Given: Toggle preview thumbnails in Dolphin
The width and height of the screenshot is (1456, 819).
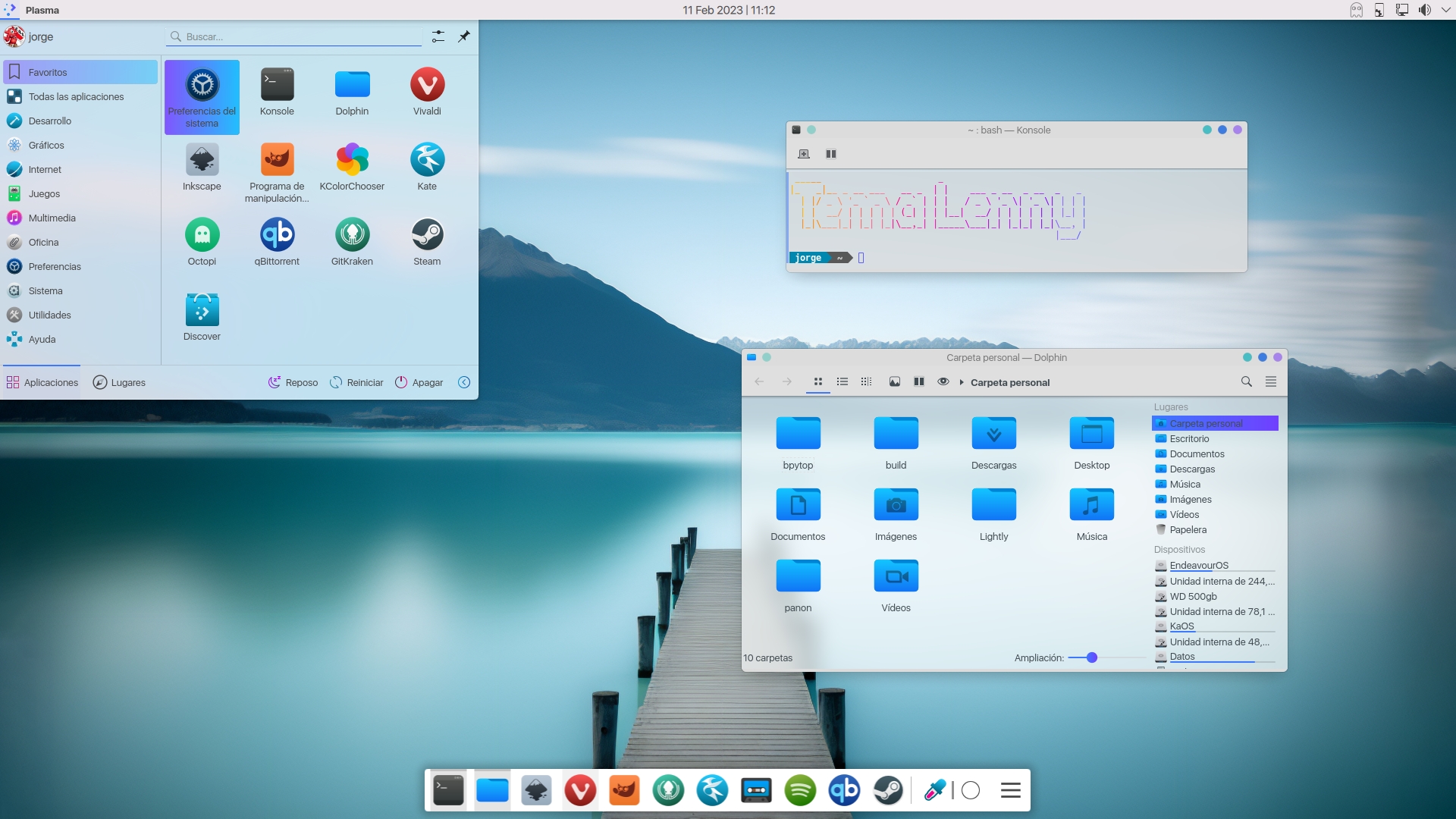Looking at the screenshot, I should tap(894, 382).
